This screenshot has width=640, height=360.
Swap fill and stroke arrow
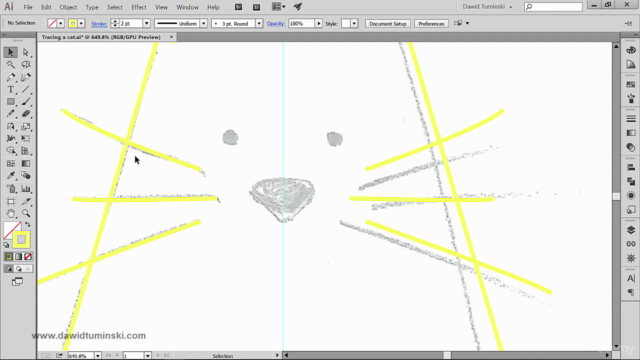(x=27, y=225)
